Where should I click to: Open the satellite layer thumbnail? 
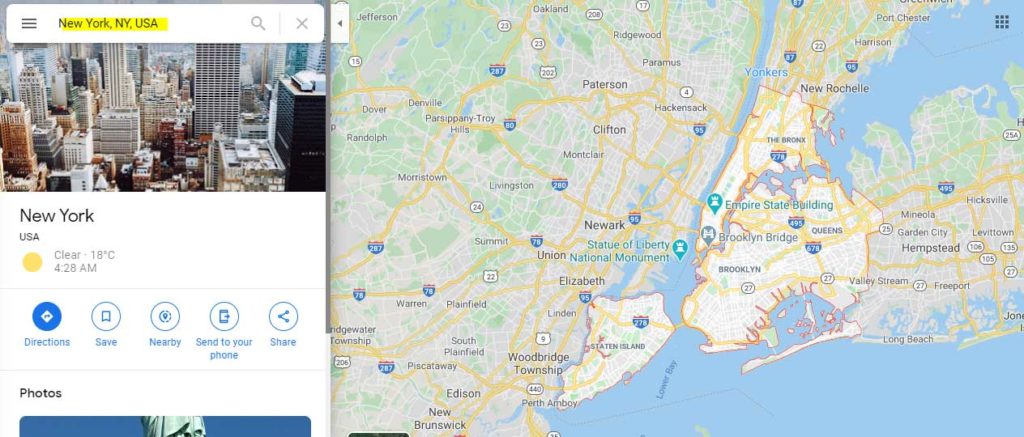point(379,434)
